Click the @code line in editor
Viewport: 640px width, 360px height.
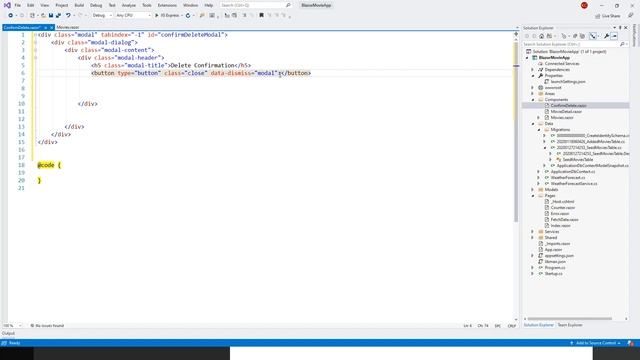point(49,165)
